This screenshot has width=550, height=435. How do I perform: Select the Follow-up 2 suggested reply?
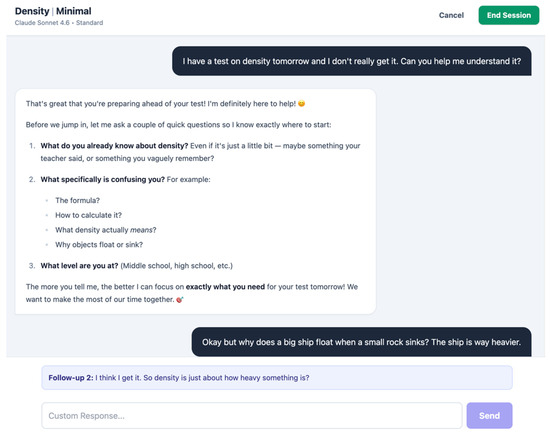click(277, 377)
